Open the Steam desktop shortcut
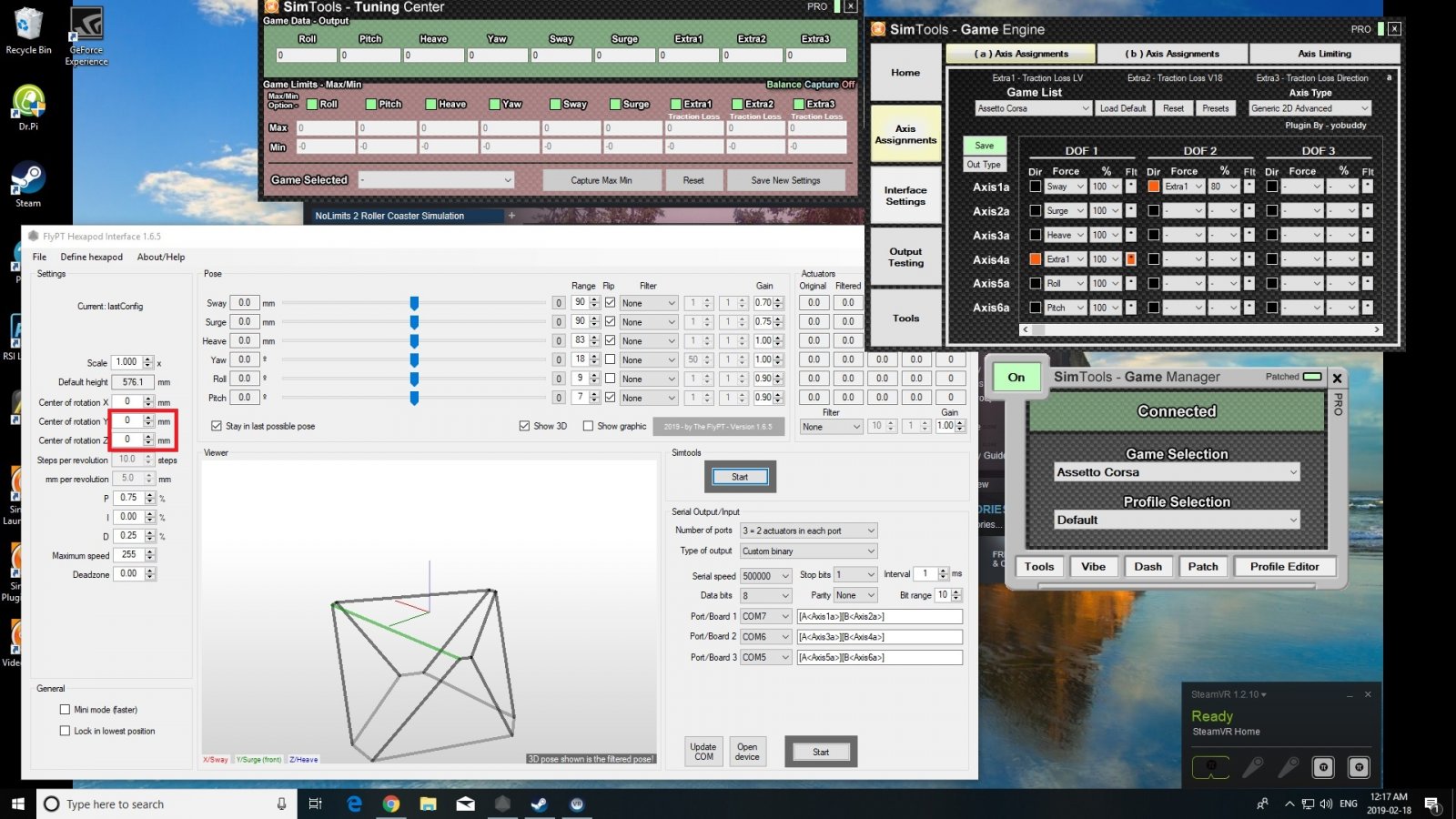Viewport: 1456px width, 819px height. [x=27, y=180]
